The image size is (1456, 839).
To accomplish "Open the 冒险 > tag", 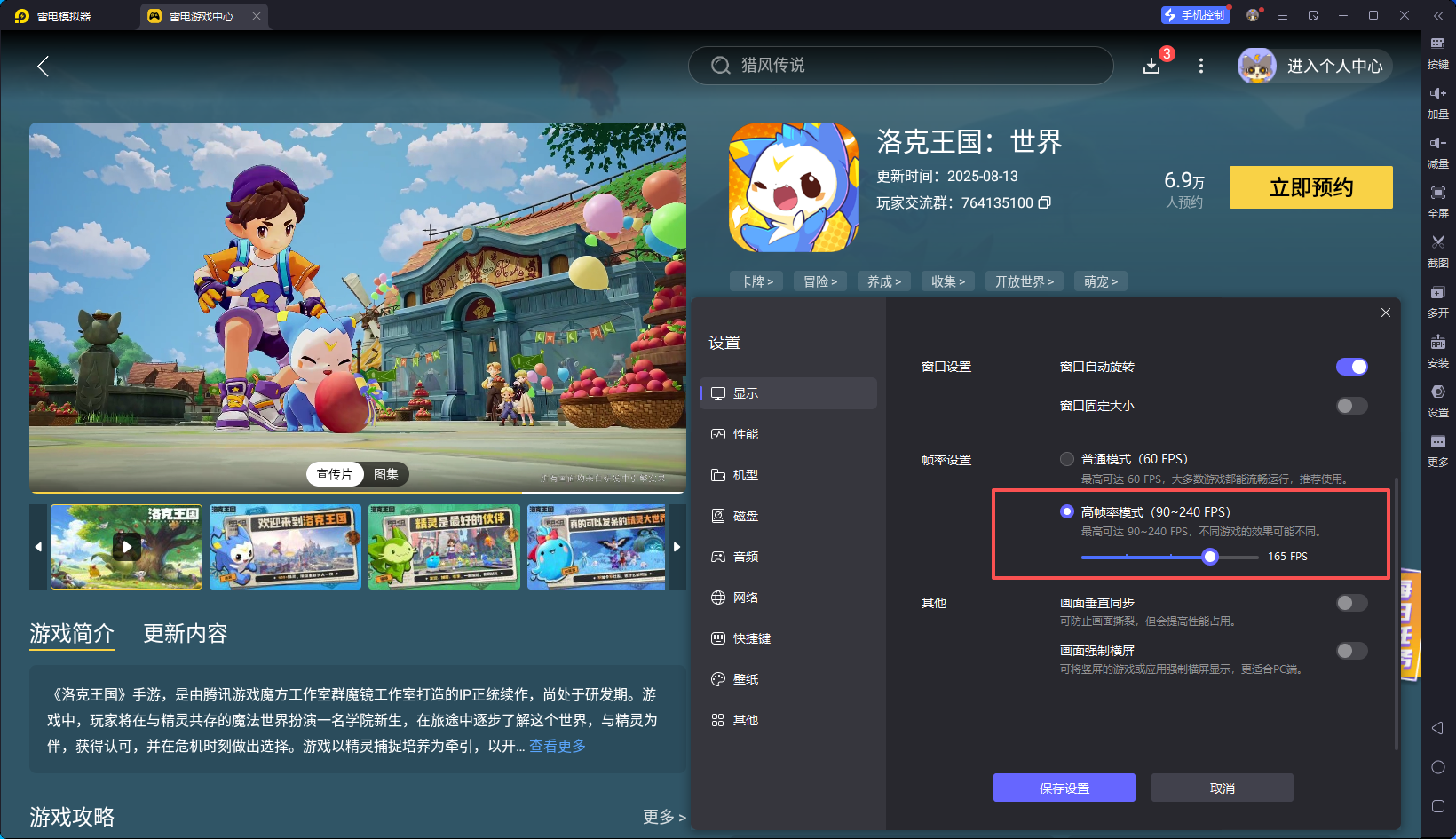I will coord(820,281).
